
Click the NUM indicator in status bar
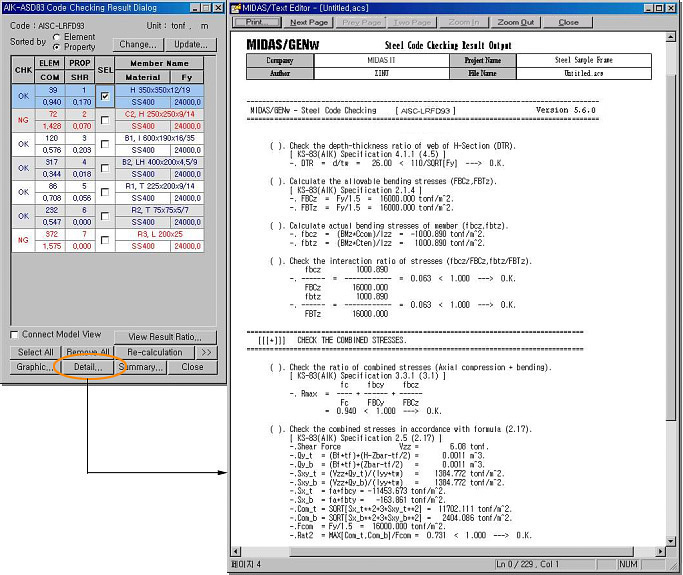(628, 564)
